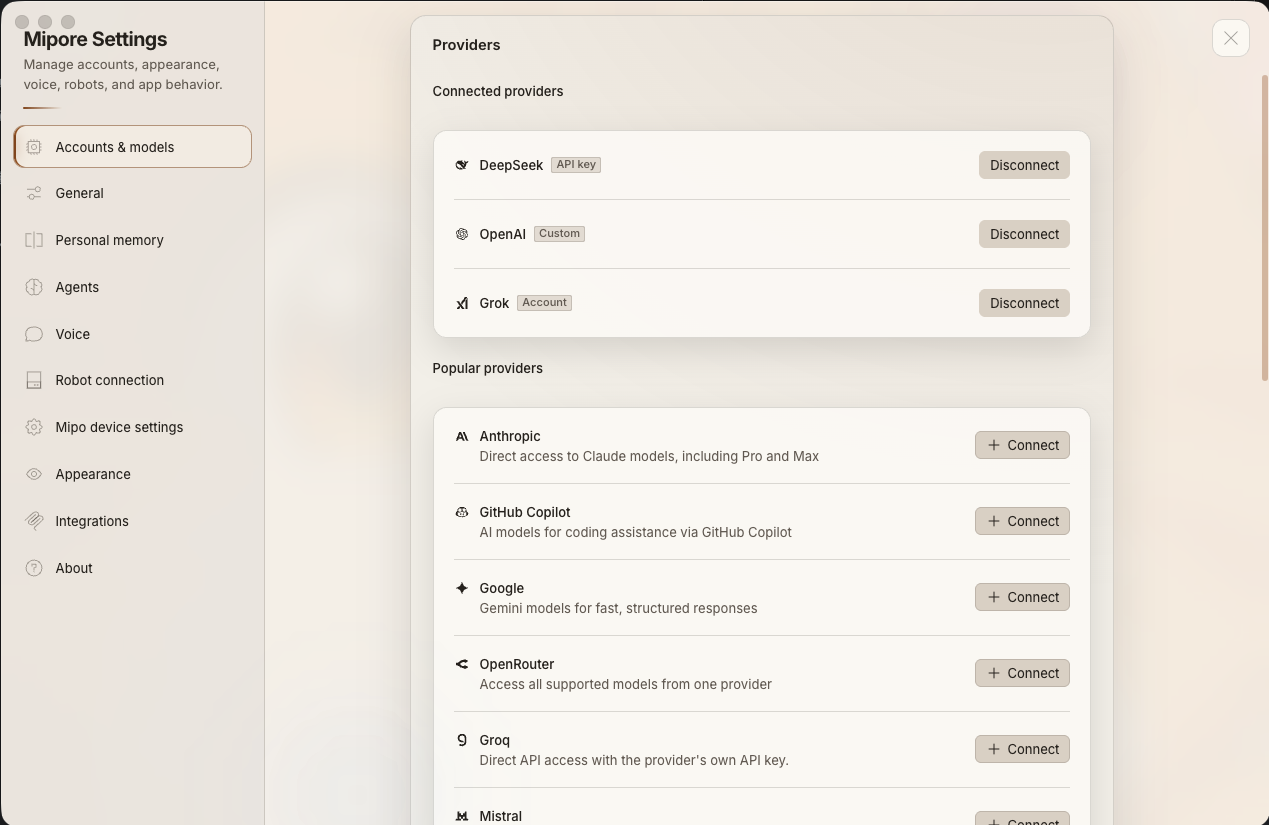Screen dimensions: 1269x825
Task: Go to Personal memory settings
Action: click(132, 240)
